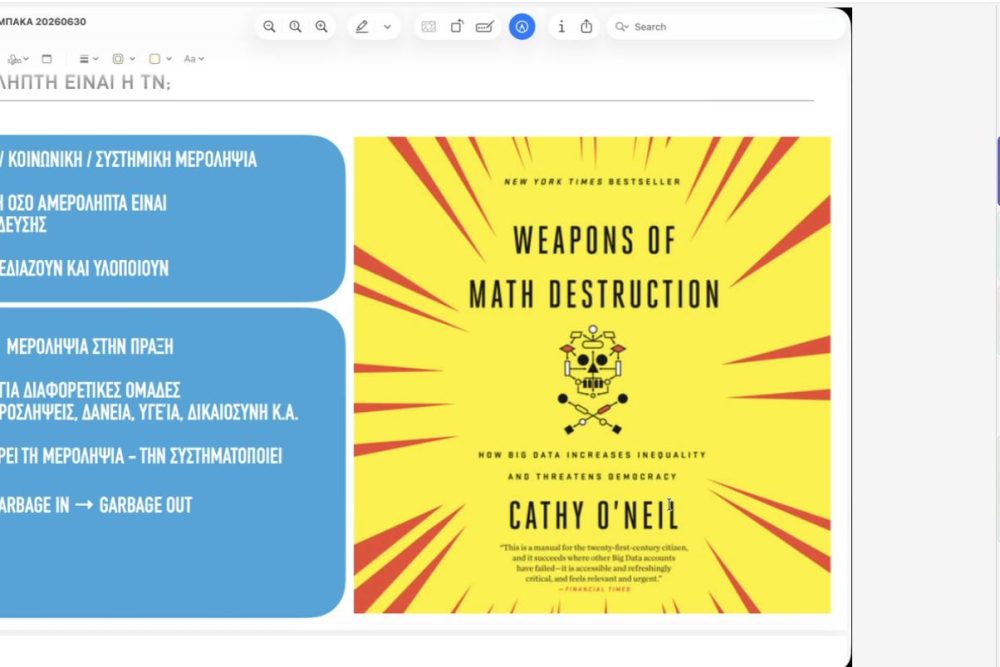
Task: Click the 'WEAPONS OF' title line
Action: pyautogui.click(x=594, y=240)
